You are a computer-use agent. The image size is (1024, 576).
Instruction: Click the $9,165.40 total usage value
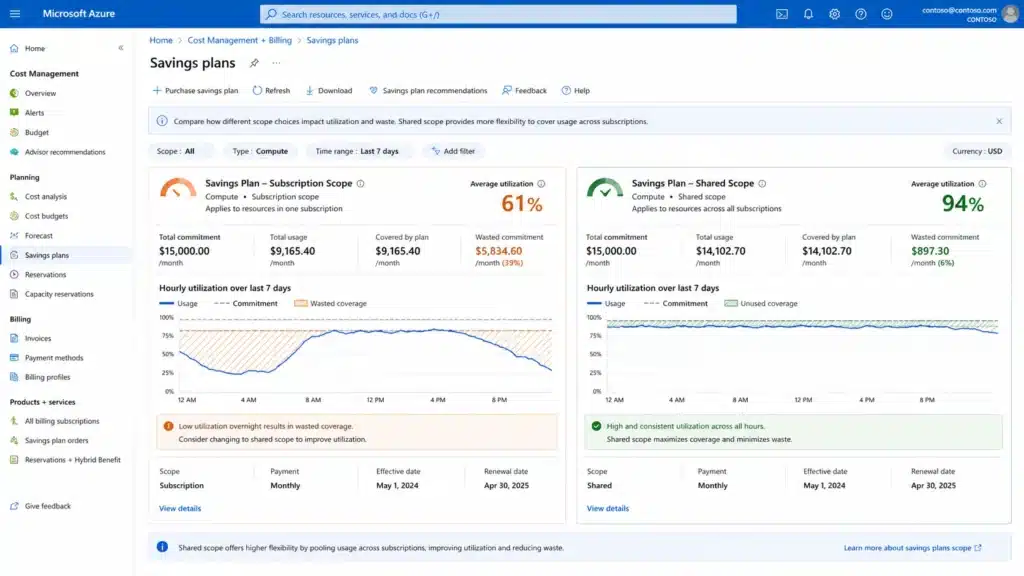click(293, 251)
